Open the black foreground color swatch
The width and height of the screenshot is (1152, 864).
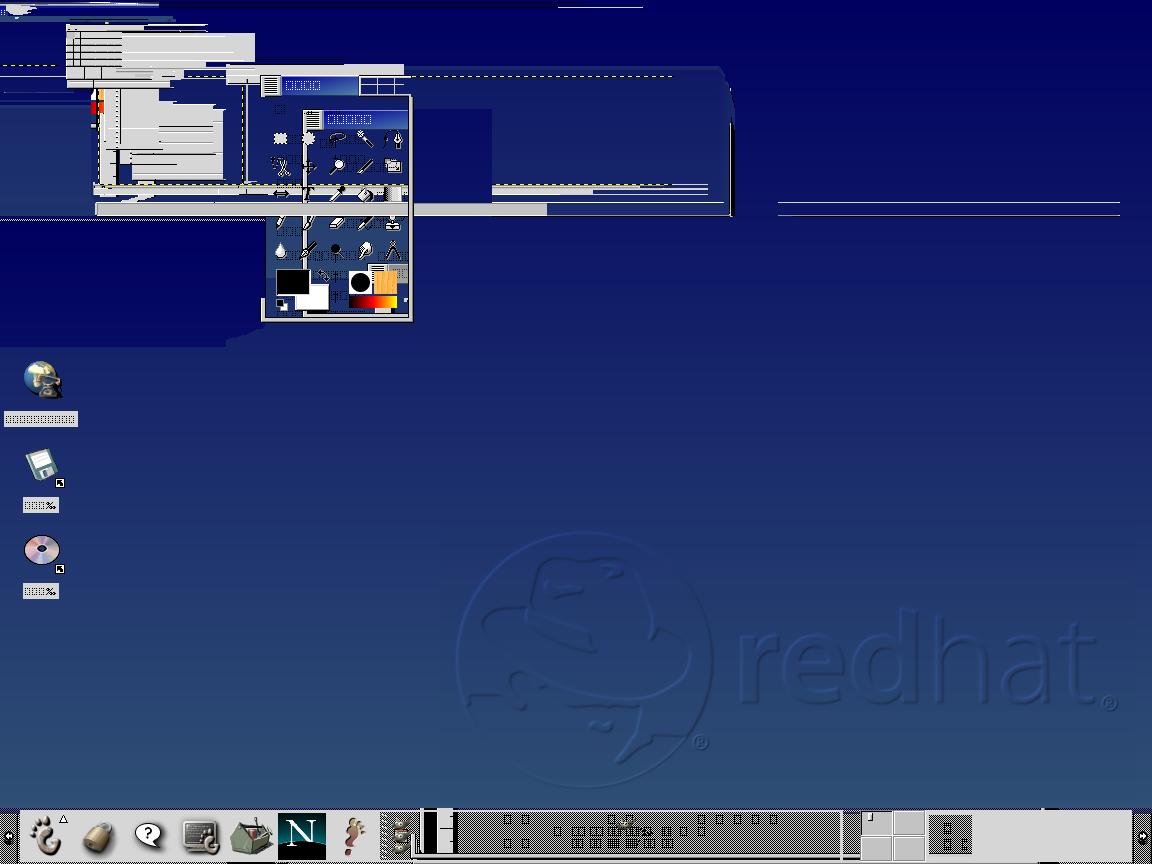pyautogui.click(x=293, y=281)
